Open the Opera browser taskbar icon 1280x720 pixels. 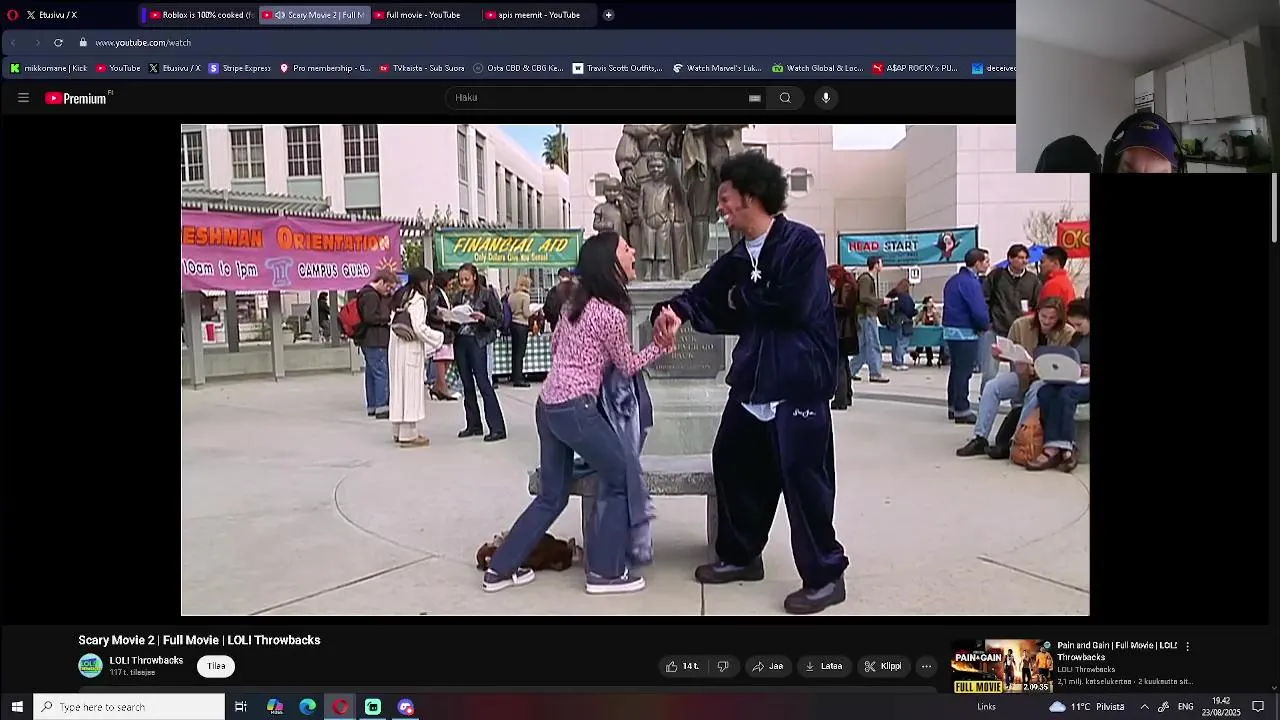[x=340, y=707]
